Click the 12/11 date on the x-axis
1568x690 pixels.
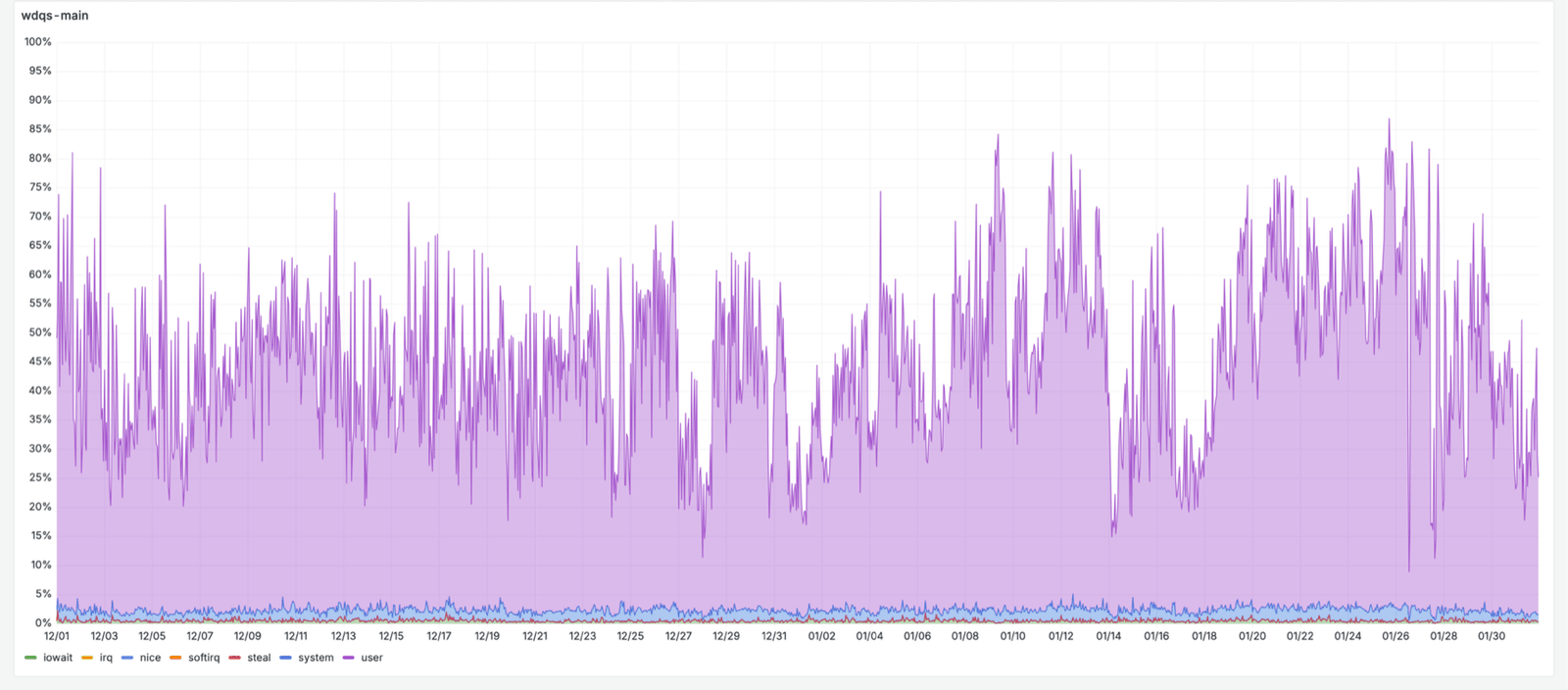click(296, 636)
